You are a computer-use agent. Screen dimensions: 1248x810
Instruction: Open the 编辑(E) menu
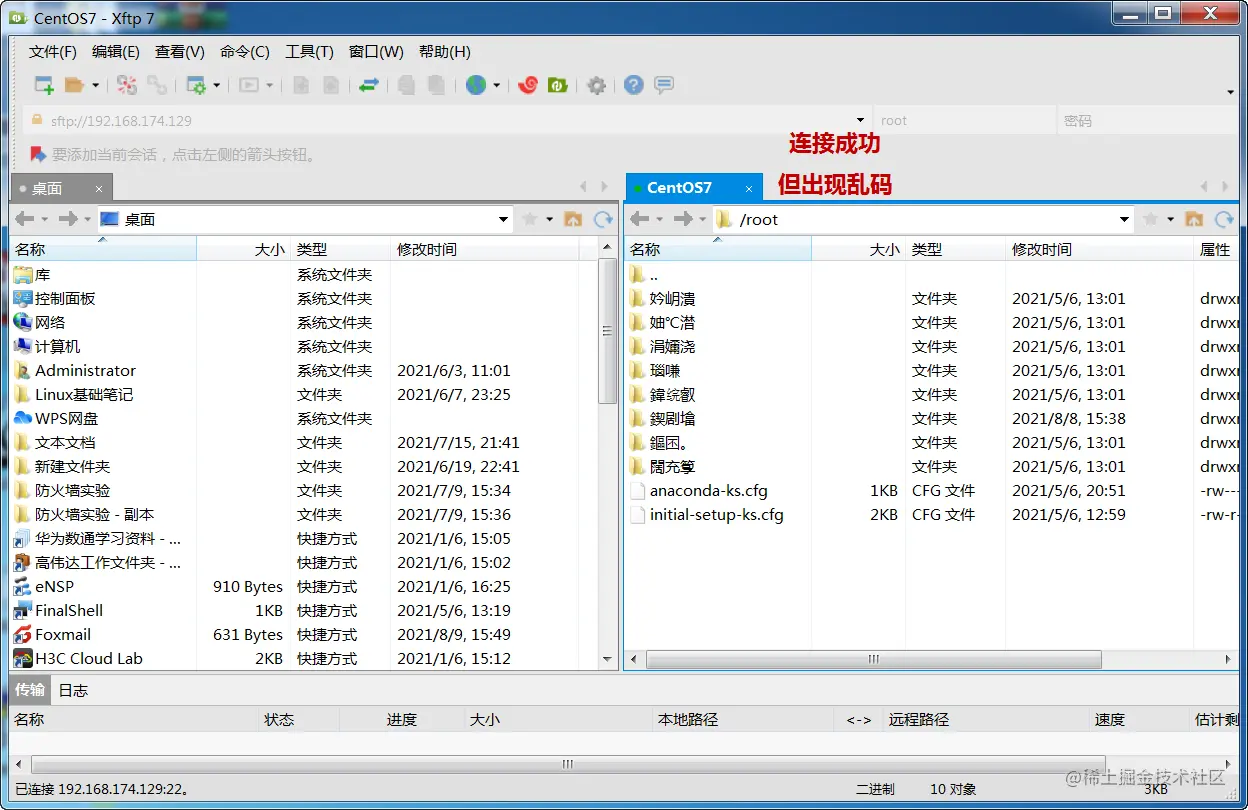point(116,52)
